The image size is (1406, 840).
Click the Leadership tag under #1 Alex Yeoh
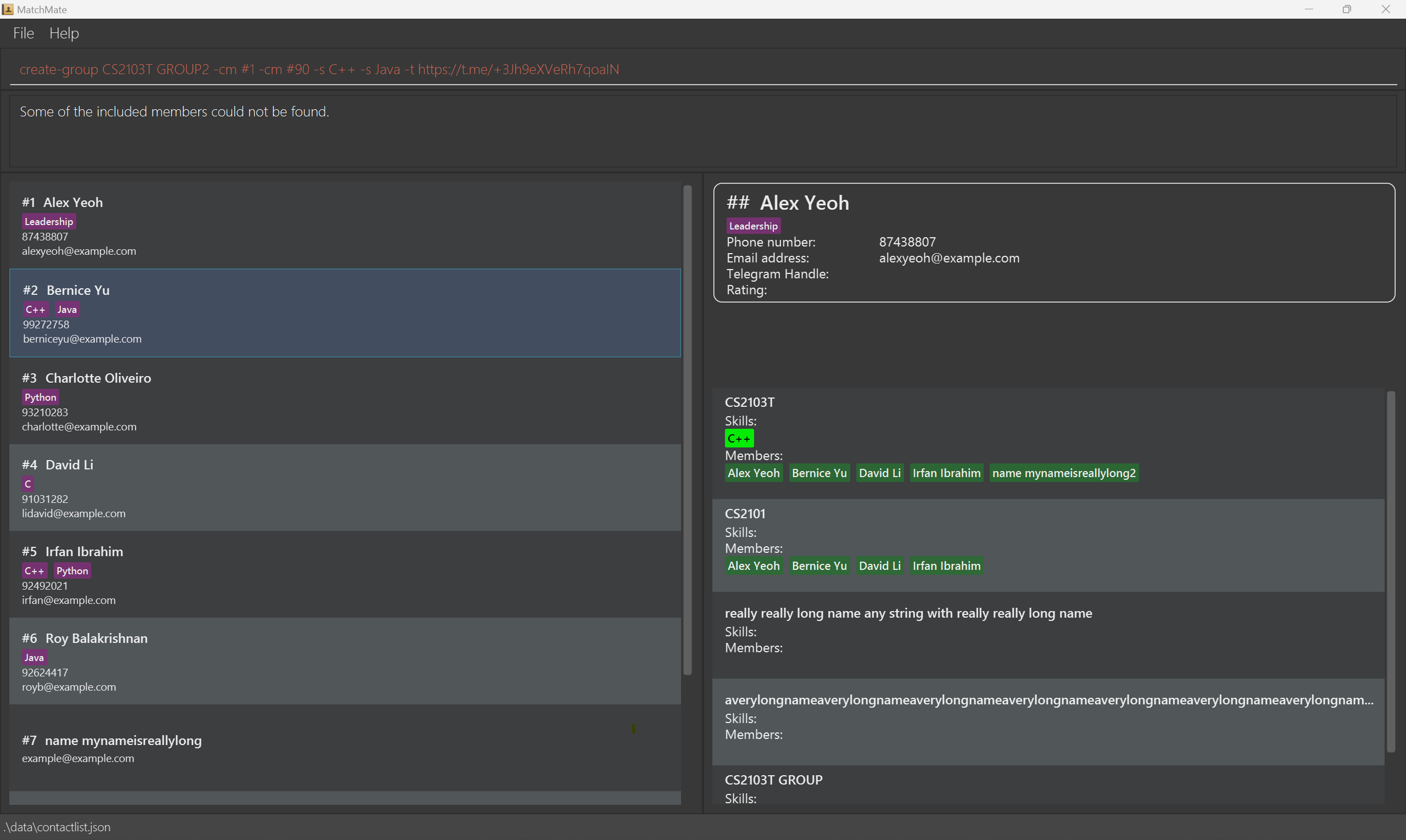coord(49,221)
